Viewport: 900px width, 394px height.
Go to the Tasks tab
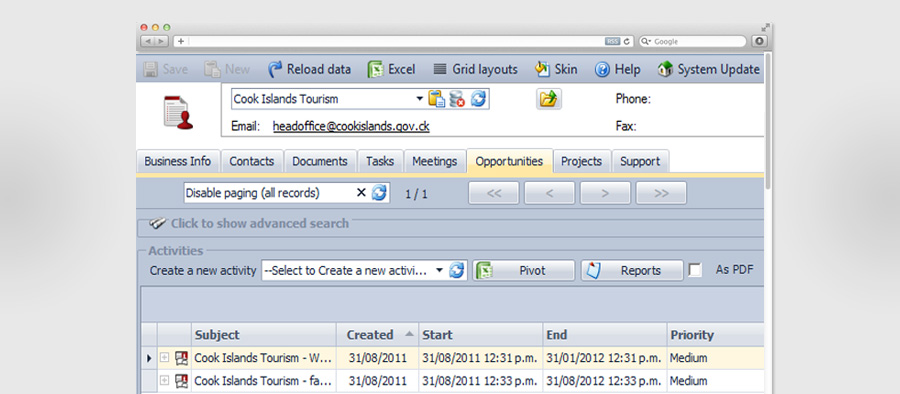pos(380,161)
